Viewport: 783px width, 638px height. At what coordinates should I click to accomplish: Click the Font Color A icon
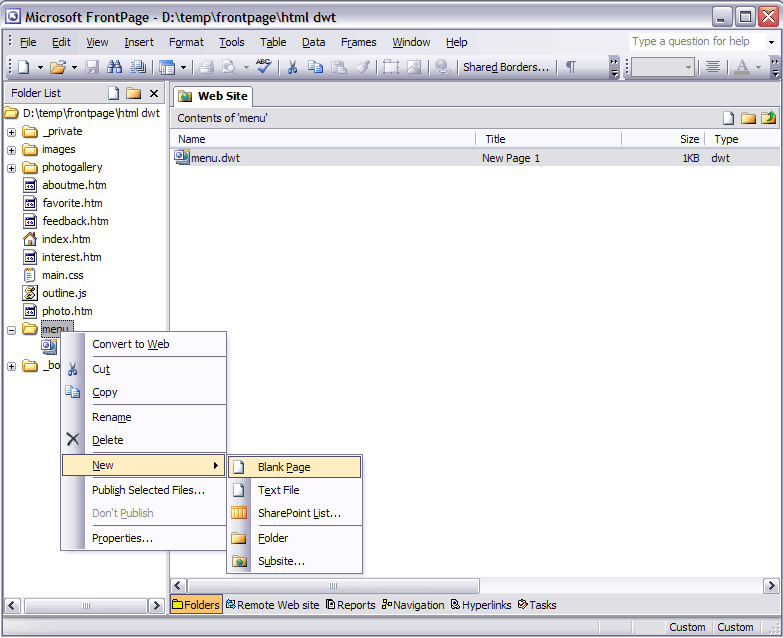pos(742,67)
